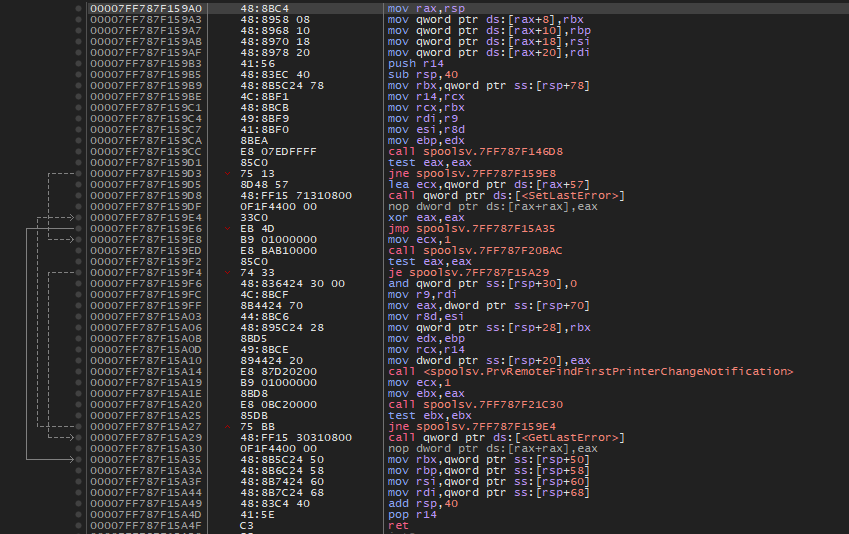Select instruction mov qword ptr ds:[rax+18],rsi
The width and height of the screenshot is (849, 534).
(x=489, y=42)
